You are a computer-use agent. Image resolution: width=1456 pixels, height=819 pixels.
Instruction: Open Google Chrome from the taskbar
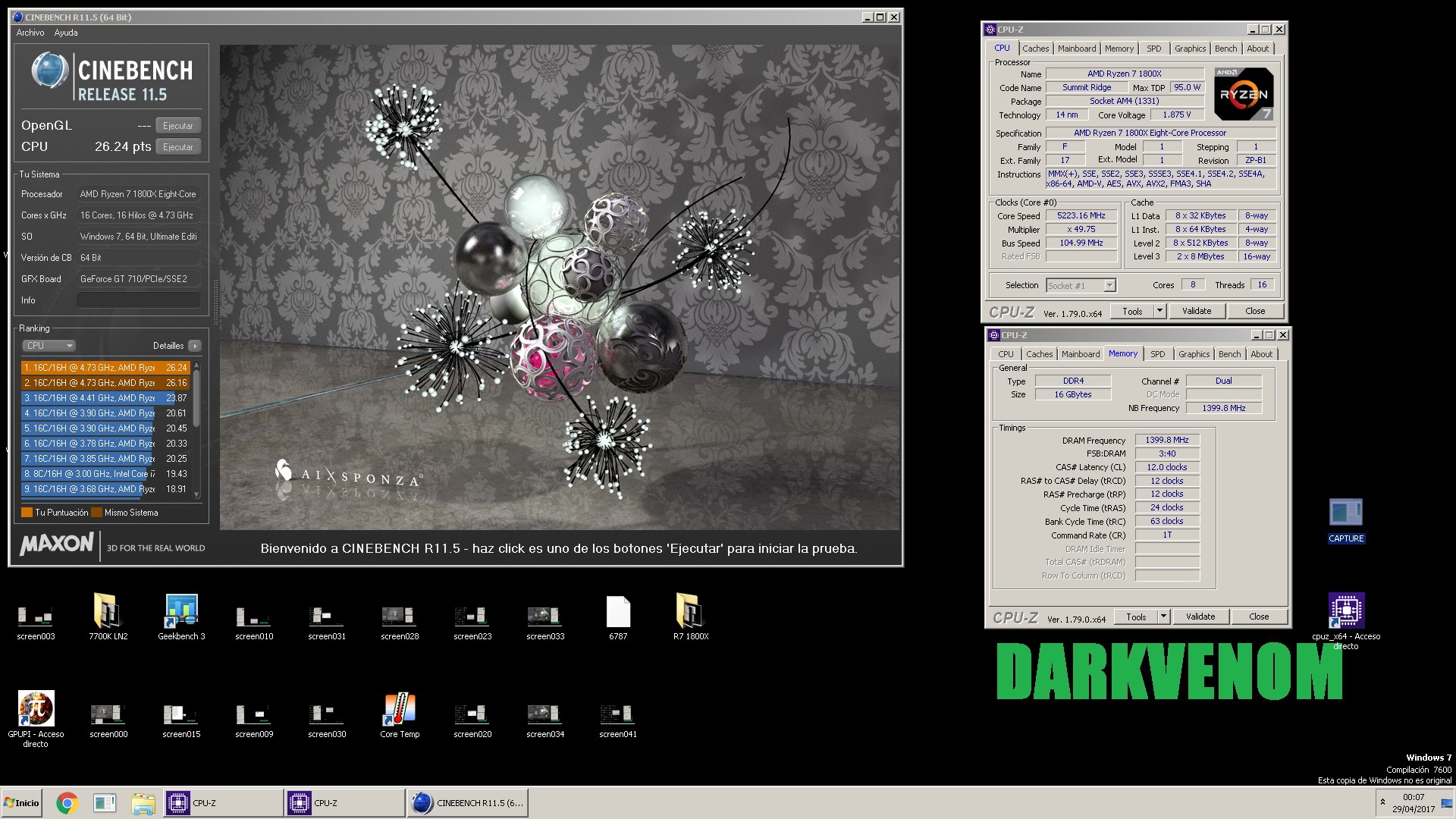[x=67, y=803]
